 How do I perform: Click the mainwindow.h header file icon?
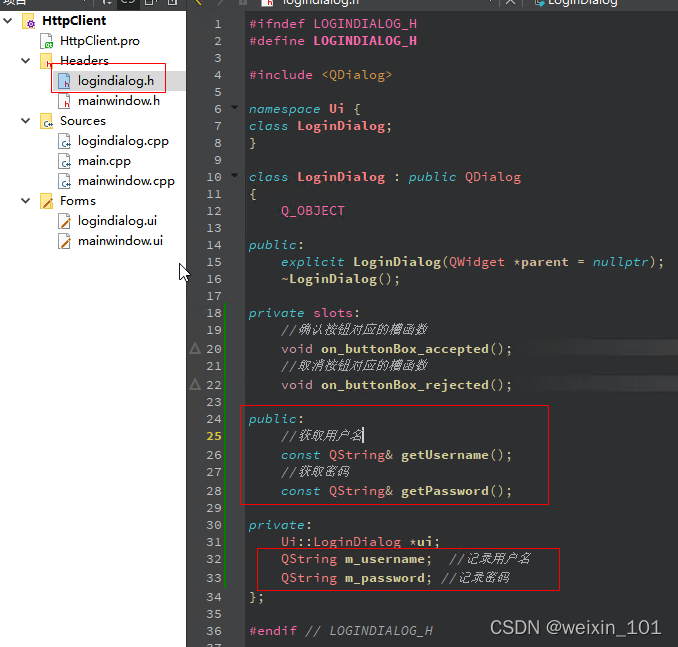[x=64, y=101]
